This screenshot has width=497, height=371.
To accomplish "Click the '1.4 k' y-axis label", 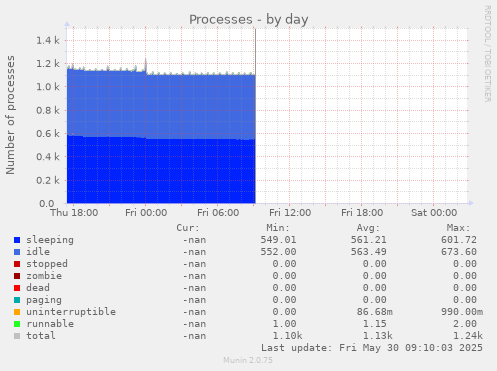I will tap(48, 41).
